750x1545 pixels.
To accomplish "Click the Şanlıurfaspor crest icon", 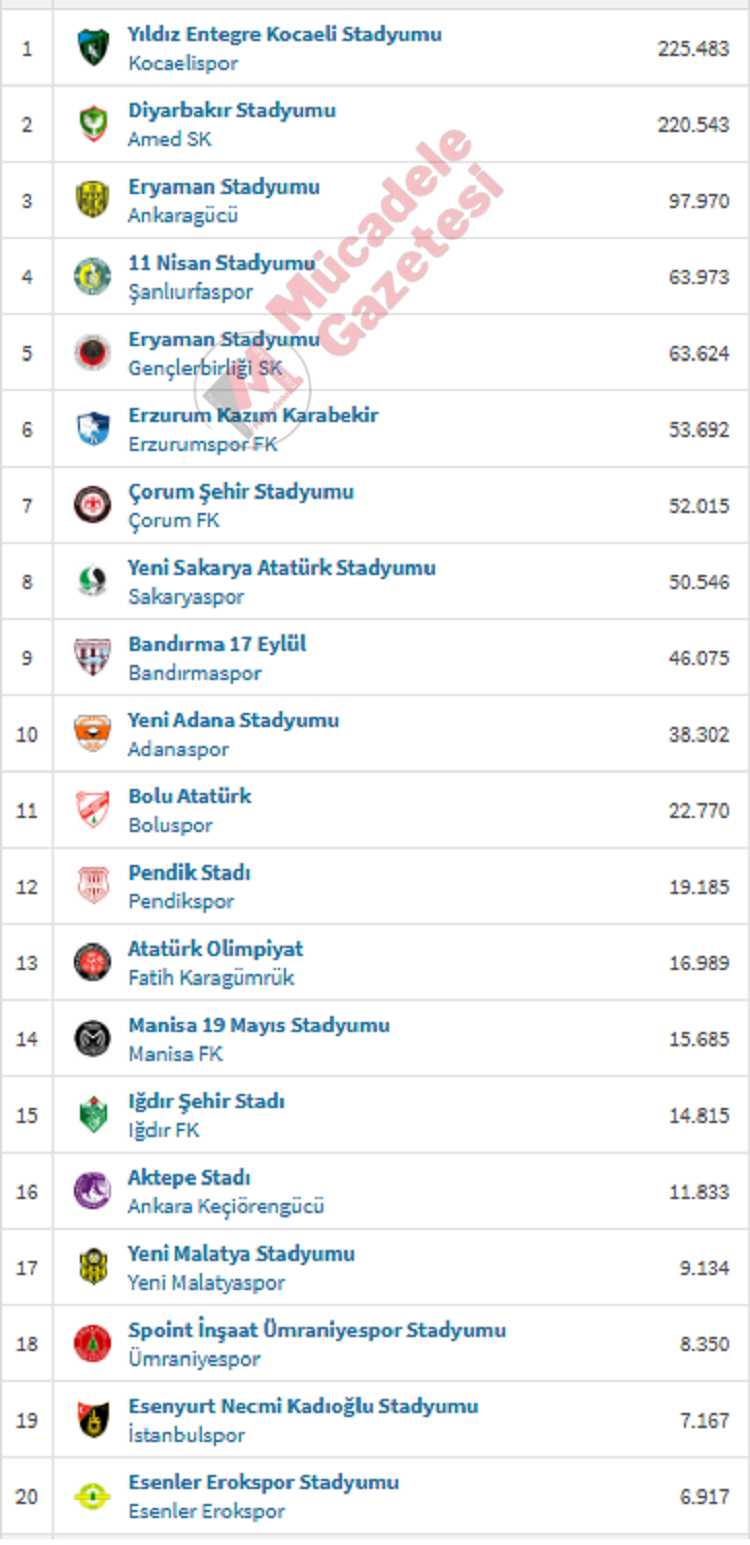I will pos(93,276).
